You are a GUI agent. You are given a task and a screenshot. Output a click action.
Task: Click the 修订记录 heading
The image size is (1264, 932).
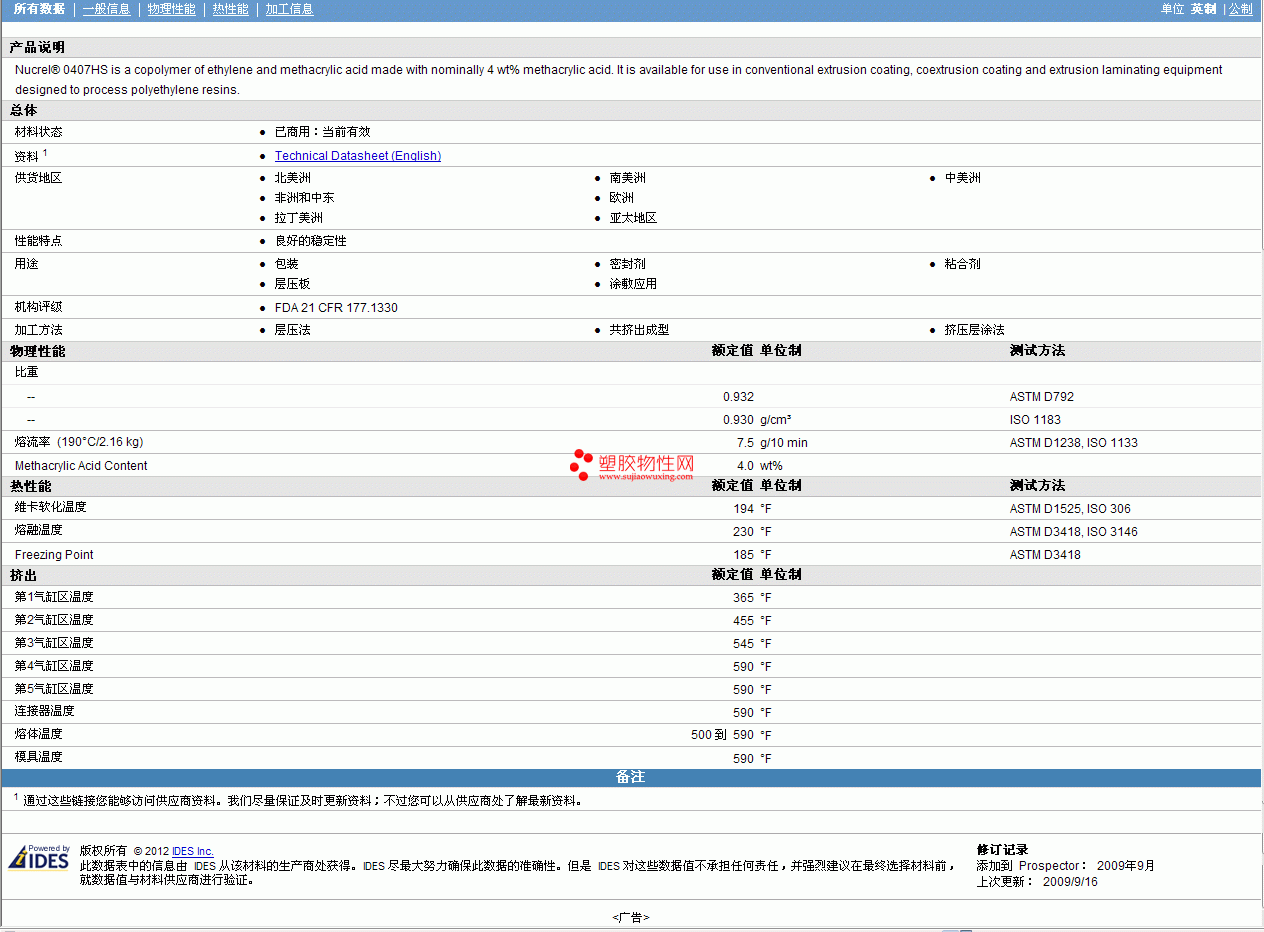[1002, 850]
